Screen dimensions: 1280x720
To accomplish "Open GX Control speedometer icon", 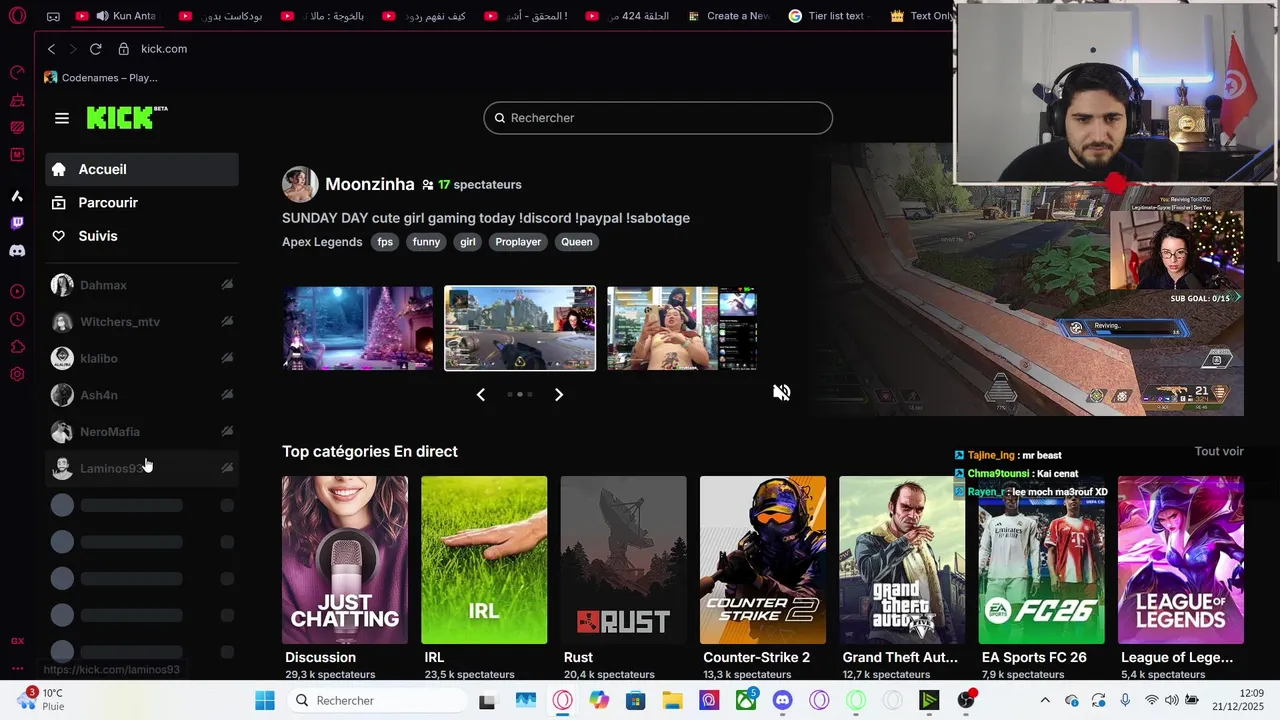I will [17, 73].
